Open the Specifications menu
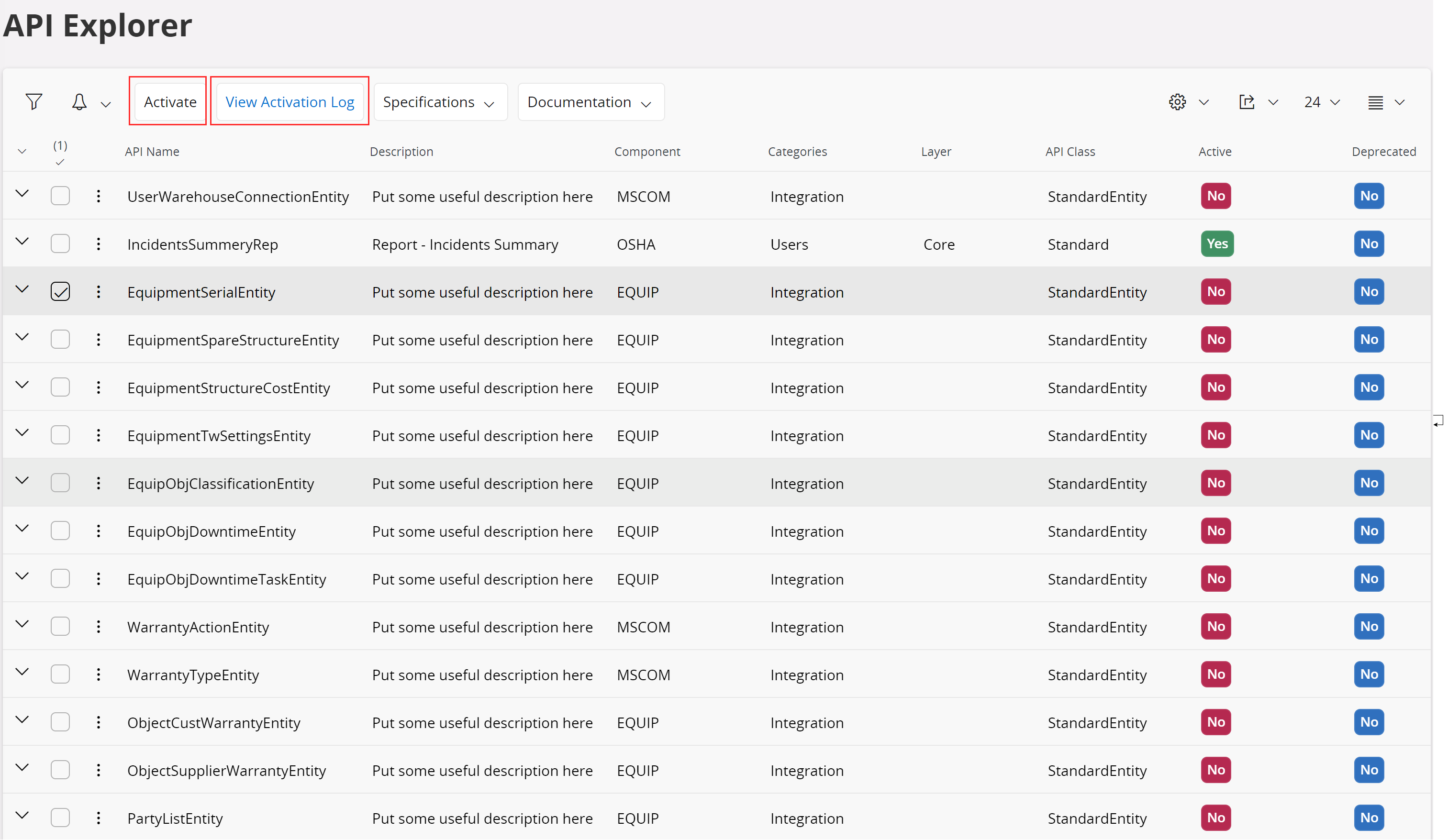Screen dimensions: 1448x840 coord(440,102)
